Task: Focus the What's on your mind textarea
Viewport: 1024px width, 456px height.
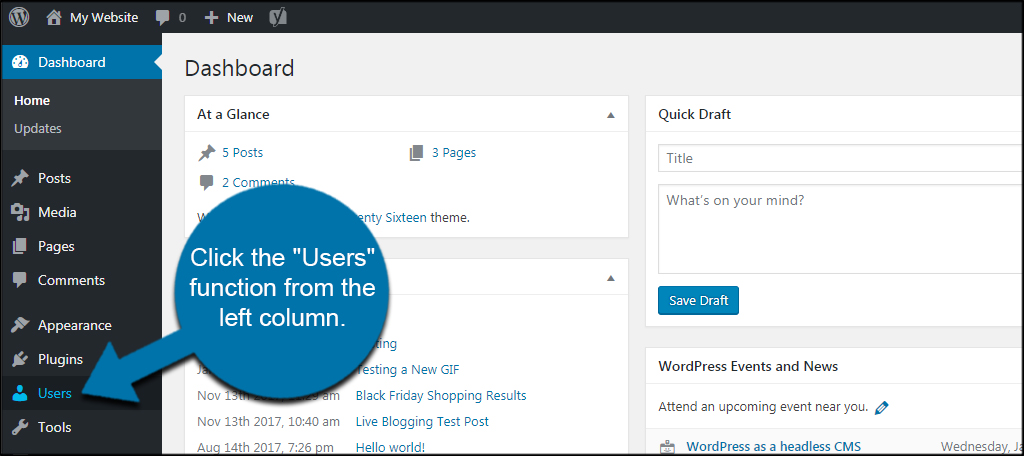Action: [841, 229]
